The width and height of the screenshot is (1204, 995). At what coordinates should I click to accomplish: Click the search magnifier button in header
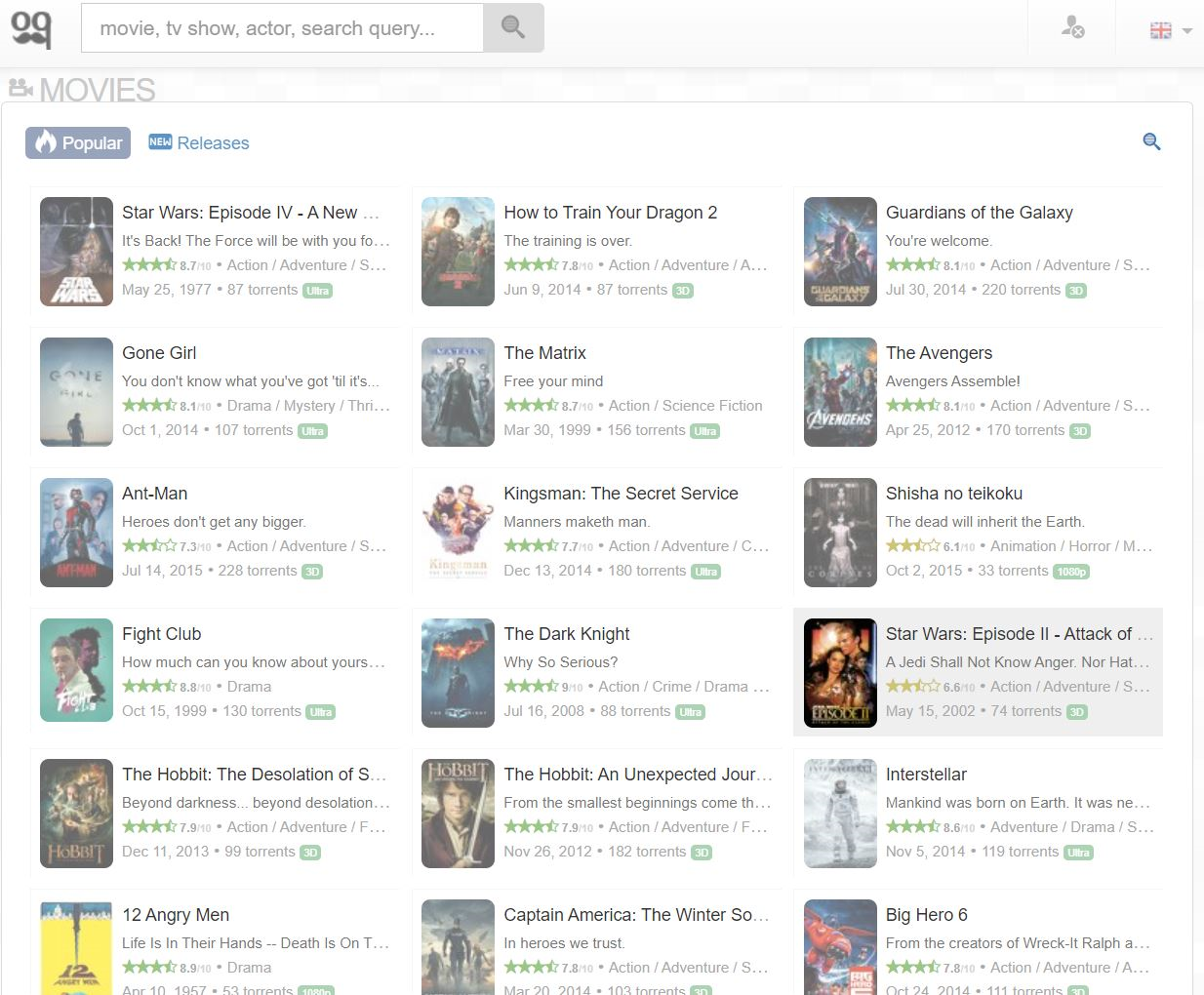(x=513, y=27)
